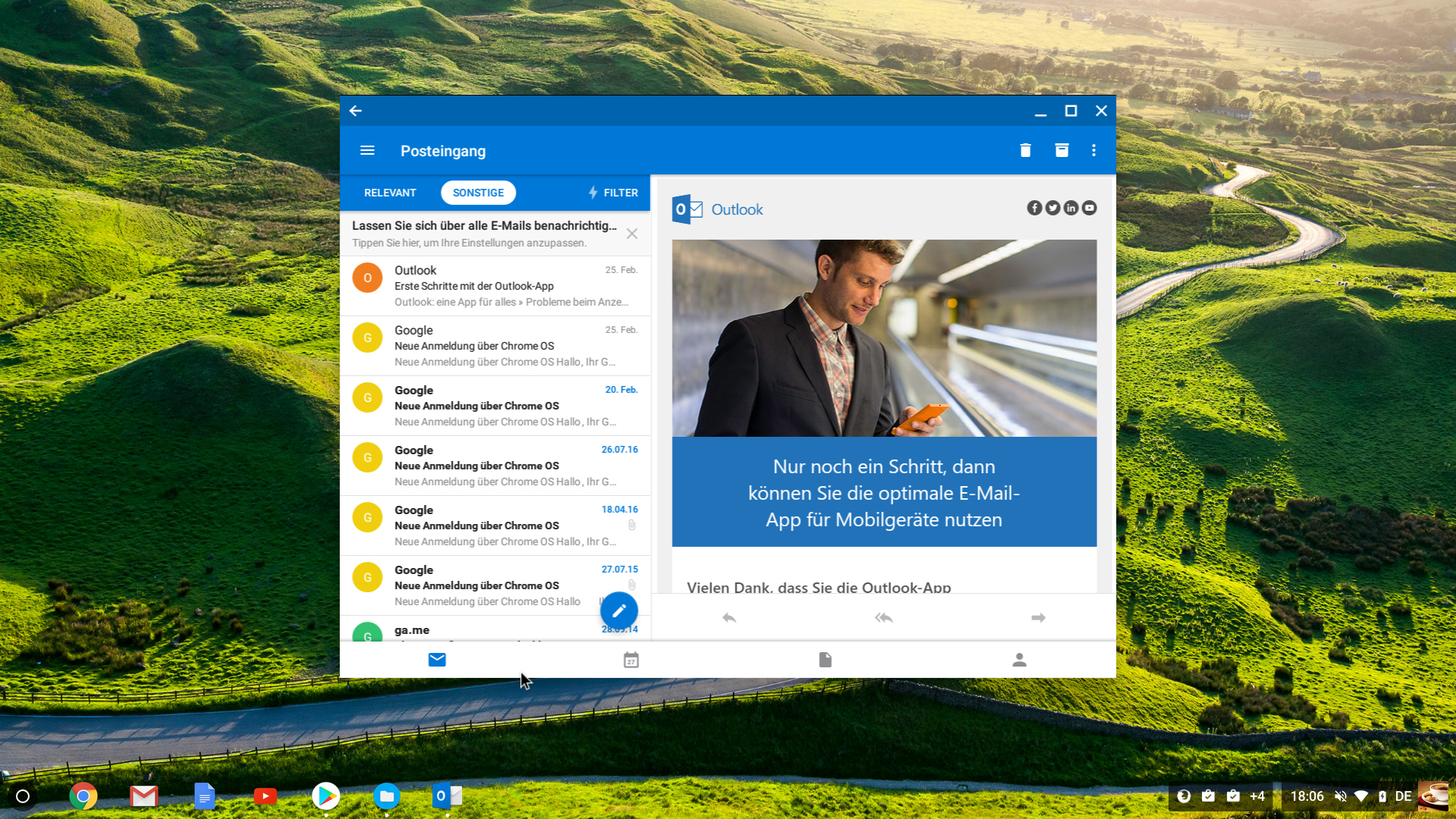Open the people contacts section
Viewport: 1456px width, 819px height.
tap(1019, 660)
